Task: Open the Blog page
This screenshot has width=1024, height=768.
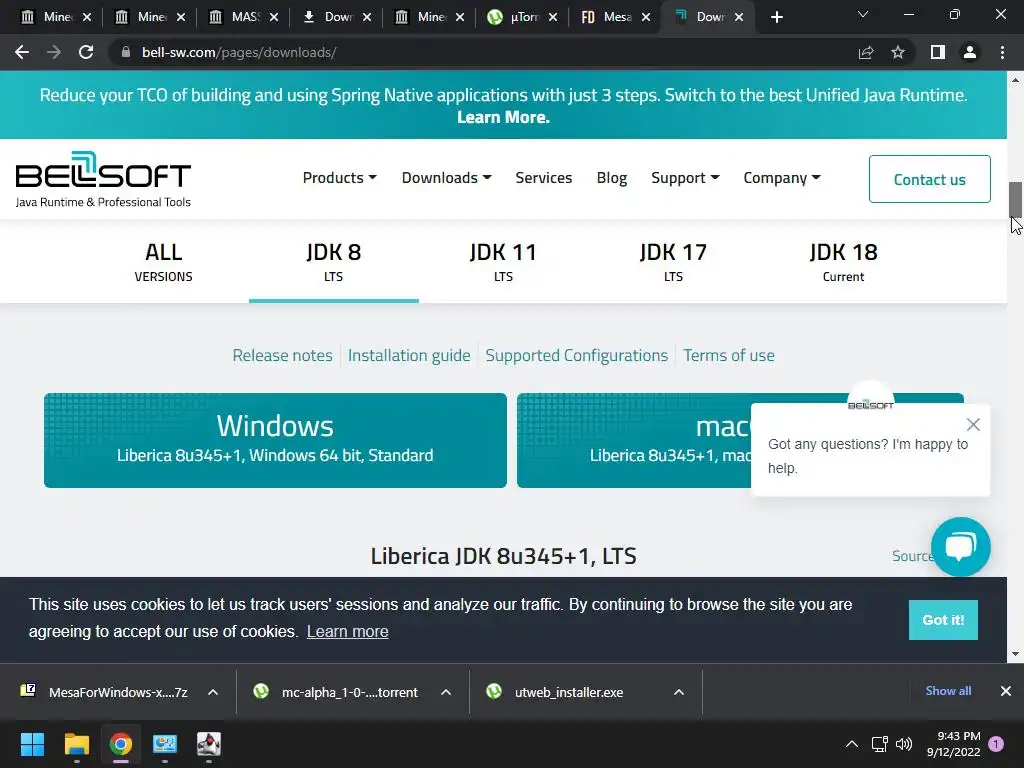Action: (612, 178)
